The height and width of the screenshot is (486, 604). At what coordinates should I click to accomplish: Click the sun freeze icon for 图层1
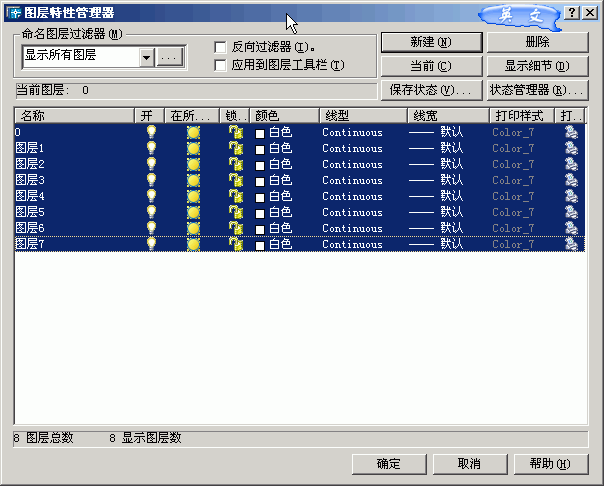point(193,148)
